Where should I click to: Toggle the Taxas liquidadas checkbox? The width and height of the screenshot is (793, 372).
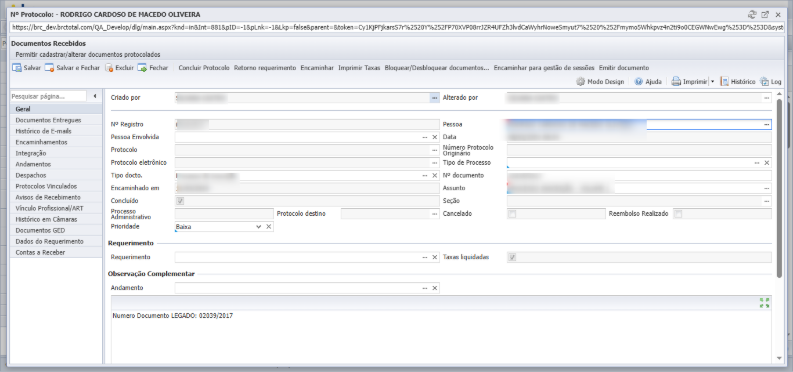tap(512, 257)
